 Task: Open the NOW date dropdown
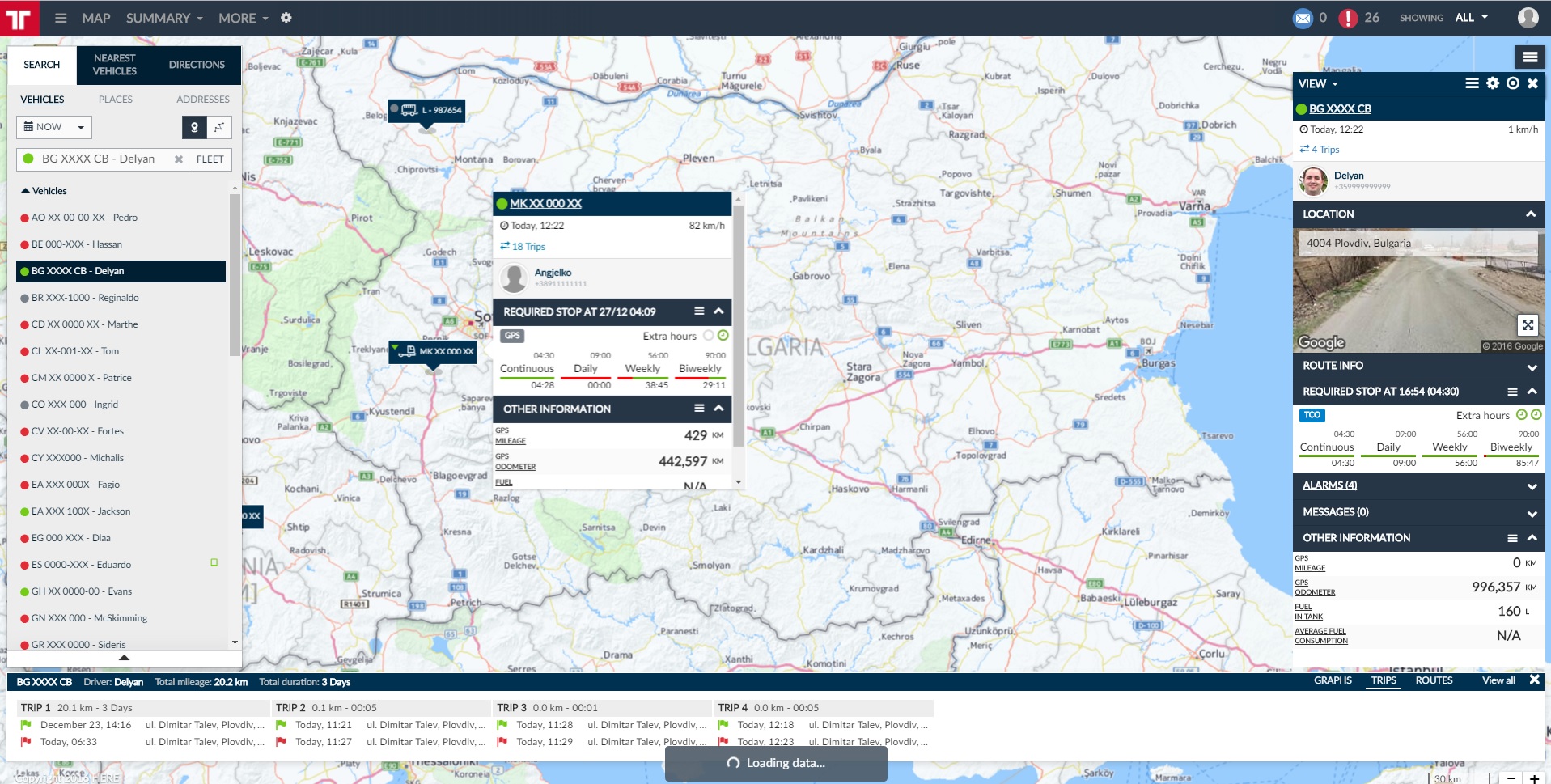pyautogui.click(x=54, y=127)
